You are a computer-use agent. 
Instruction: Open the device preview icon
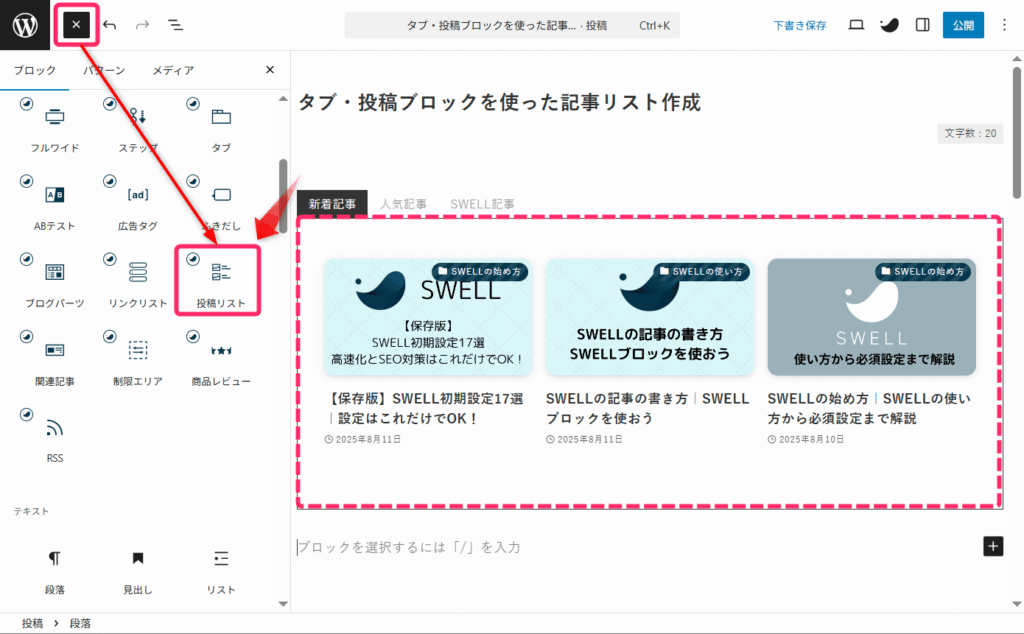point(856,25)
